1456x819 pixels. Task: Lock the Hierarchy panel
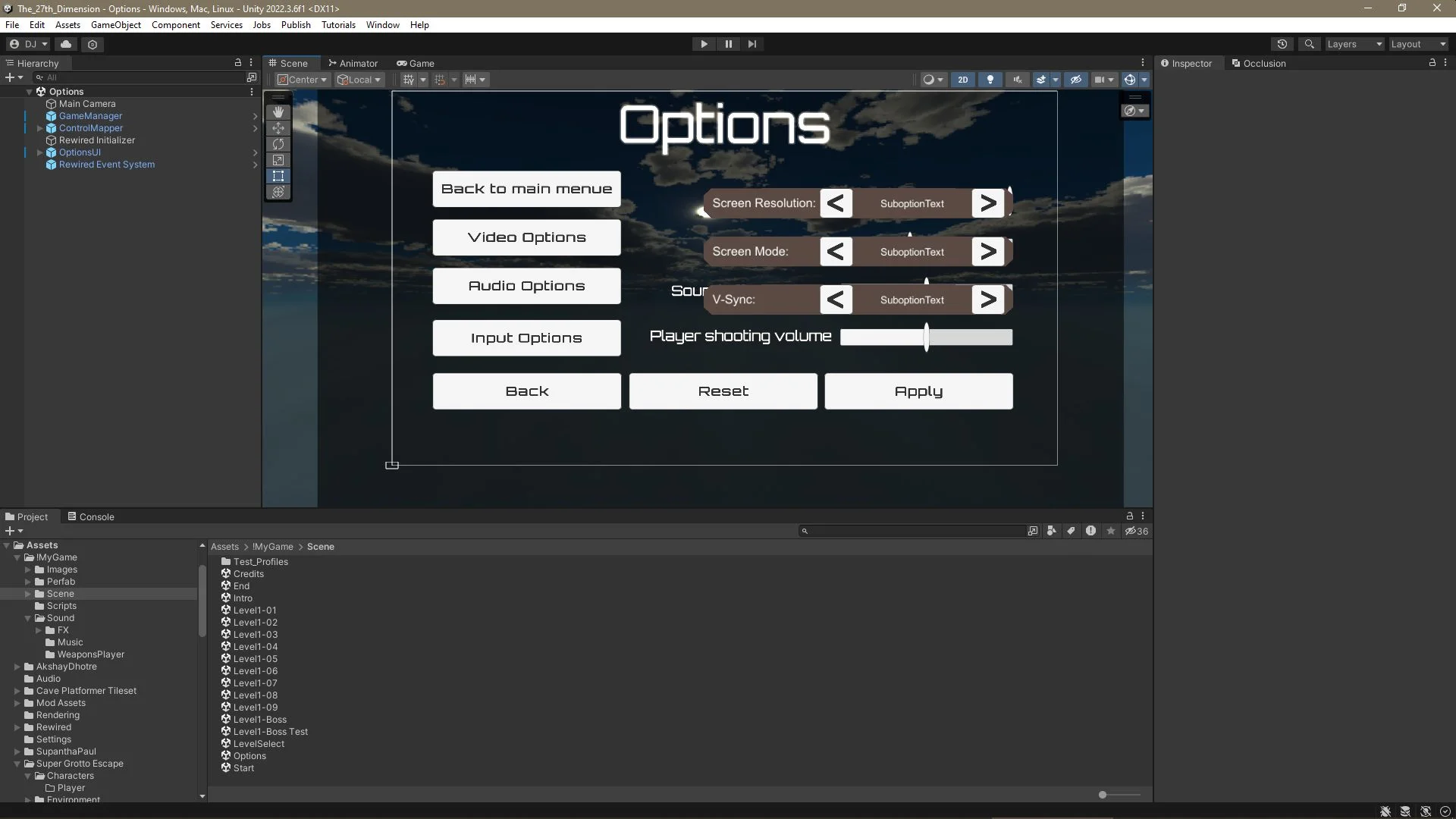click(x=238, y=63)
